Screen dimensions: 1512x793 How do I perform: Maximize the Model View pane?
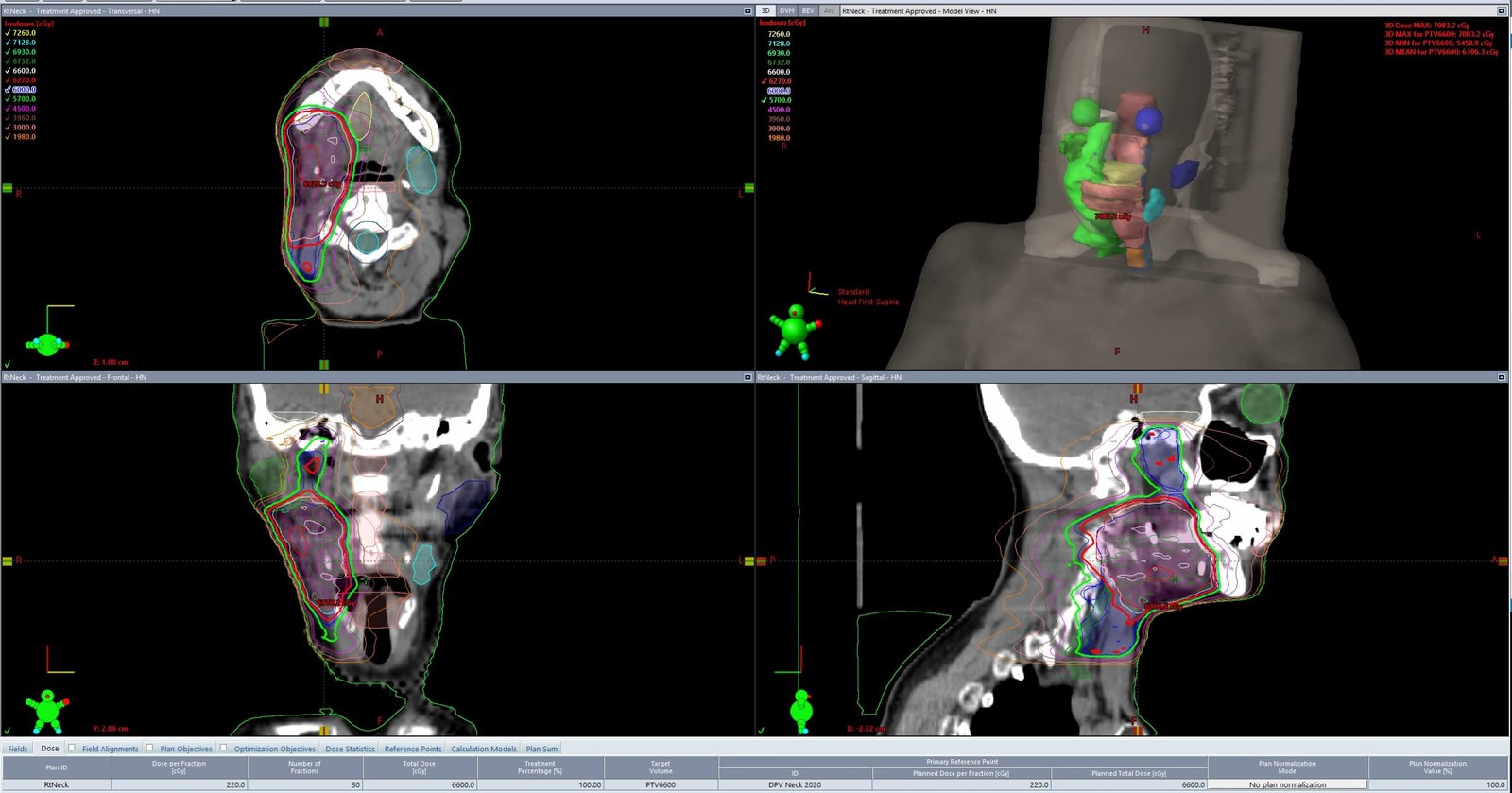(x=1502, y=11)
